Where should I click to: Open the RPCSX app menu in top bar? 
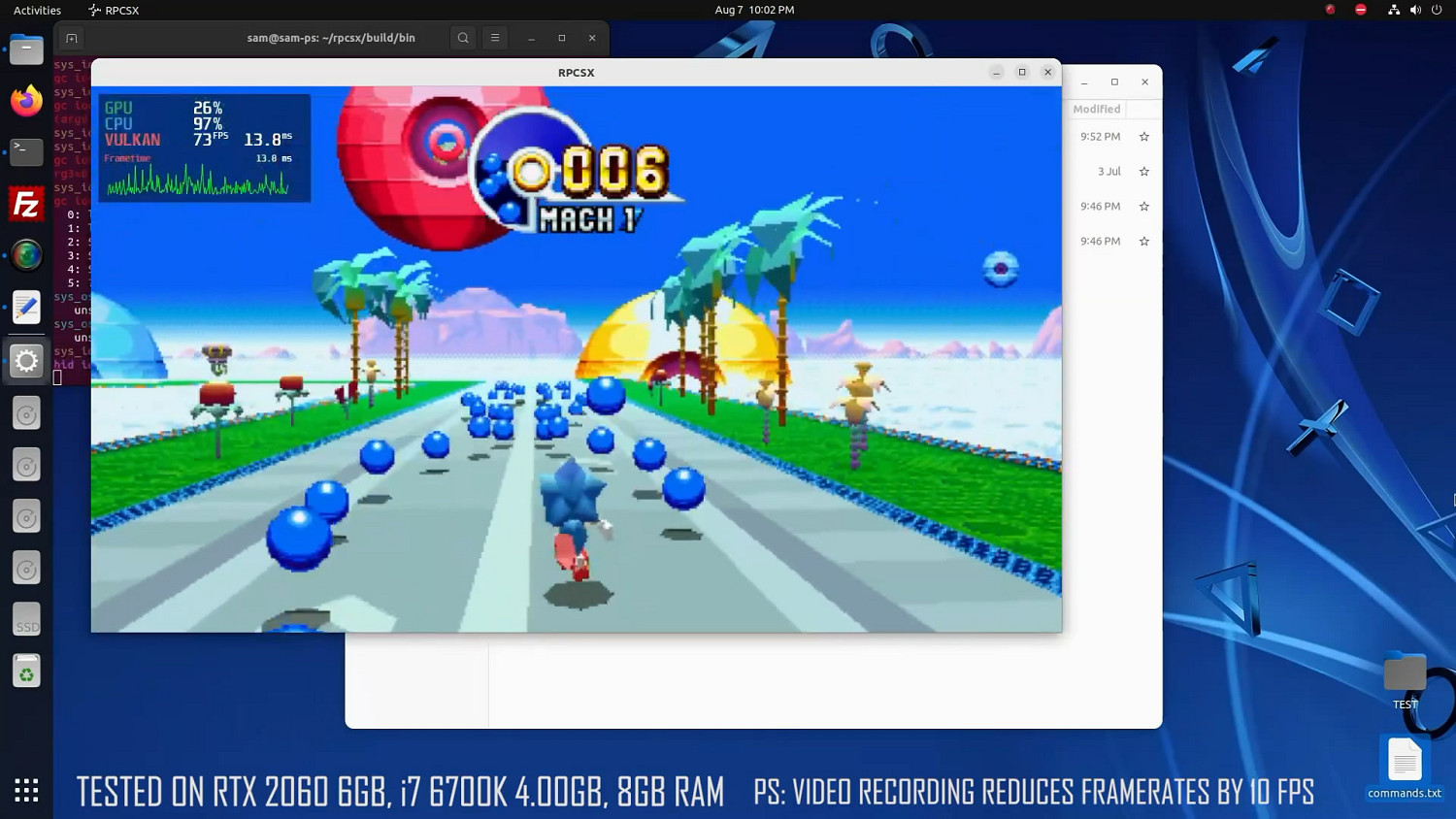click(x=114, y=10)
